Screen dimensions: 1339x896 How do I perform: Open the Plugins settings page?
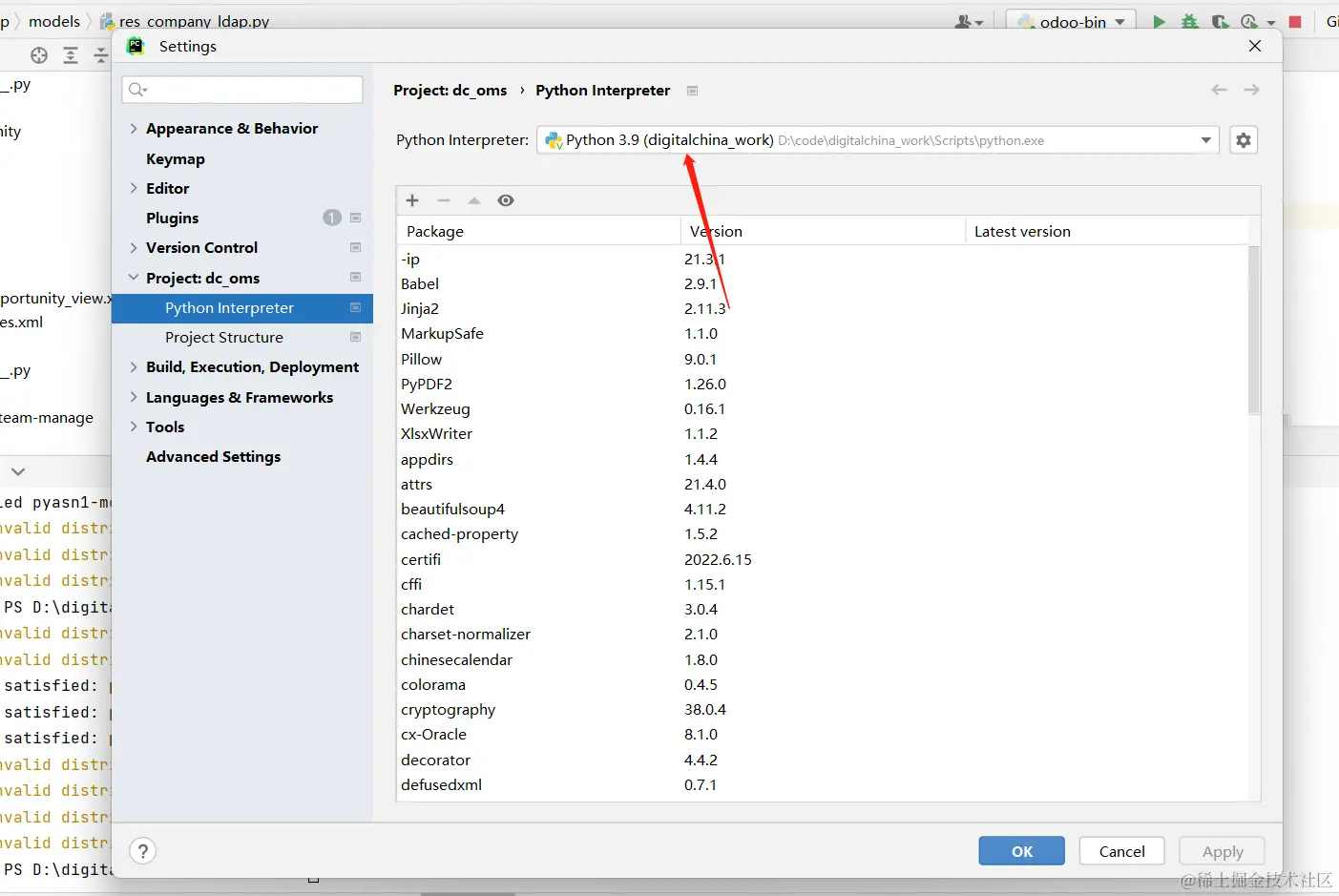pyautogui.click(x=173, y=218)
